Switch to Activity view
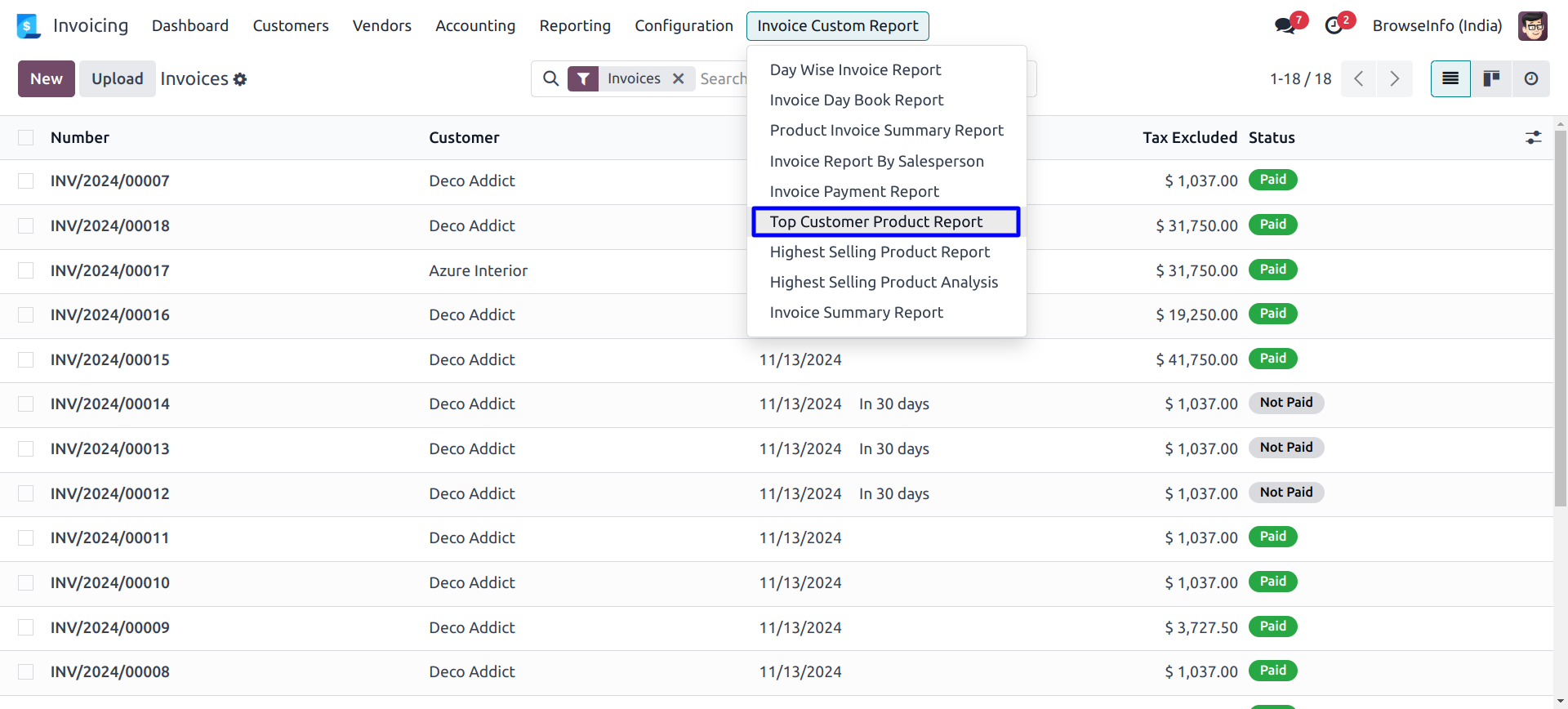Image resolution: width=1568 pixels, height=709 pixels. click(1531, 78)
